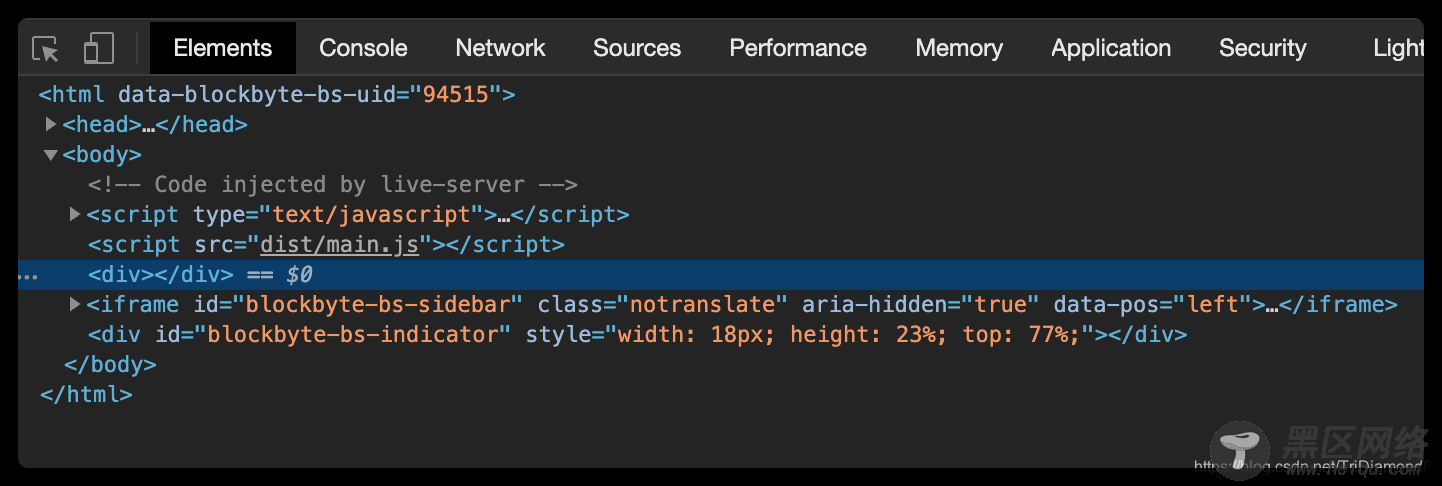Image resolution: width=1442 pixels, height=486 pixels.
Task: Switch to the Network tab
Action: (x=500, y=48)
